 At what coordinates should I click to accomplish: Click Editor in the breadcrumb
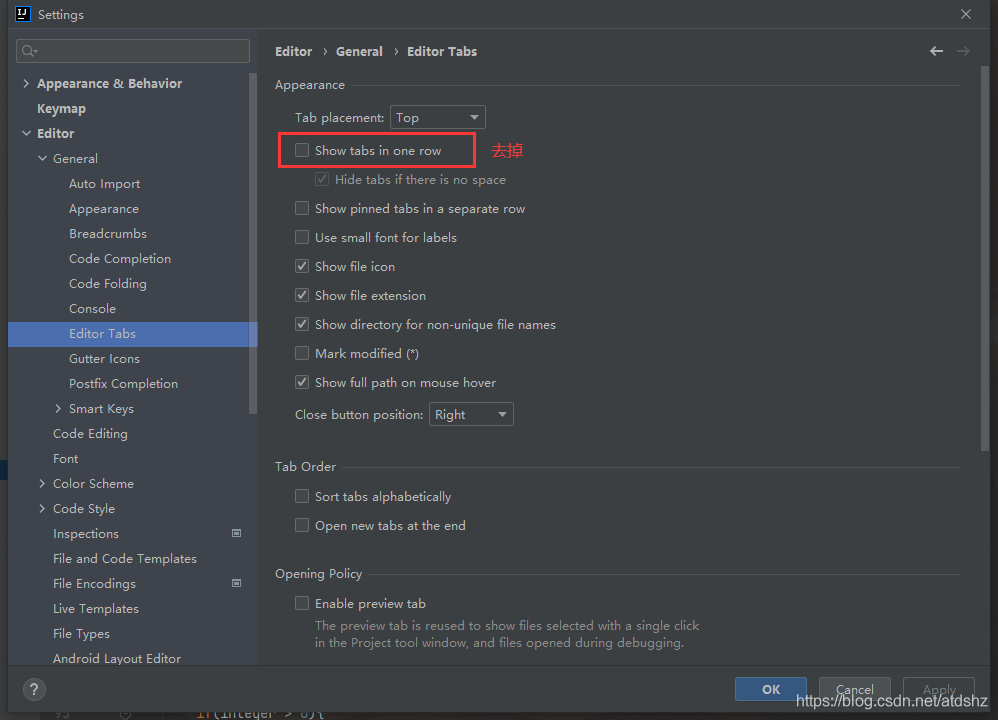293,52
